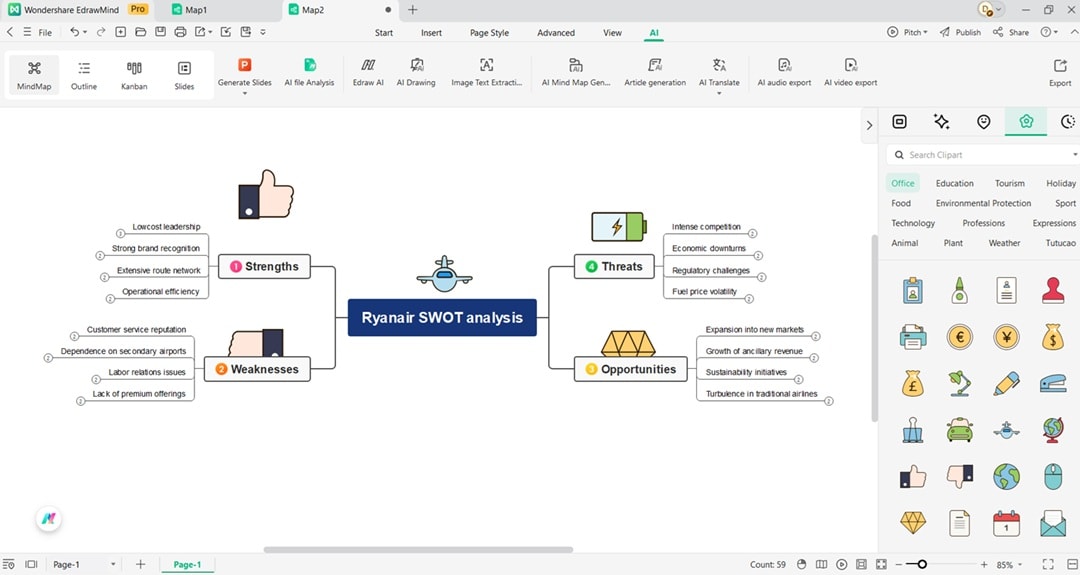Select the Technology clipart category
1080x575 pixels.
click(913, 223)
